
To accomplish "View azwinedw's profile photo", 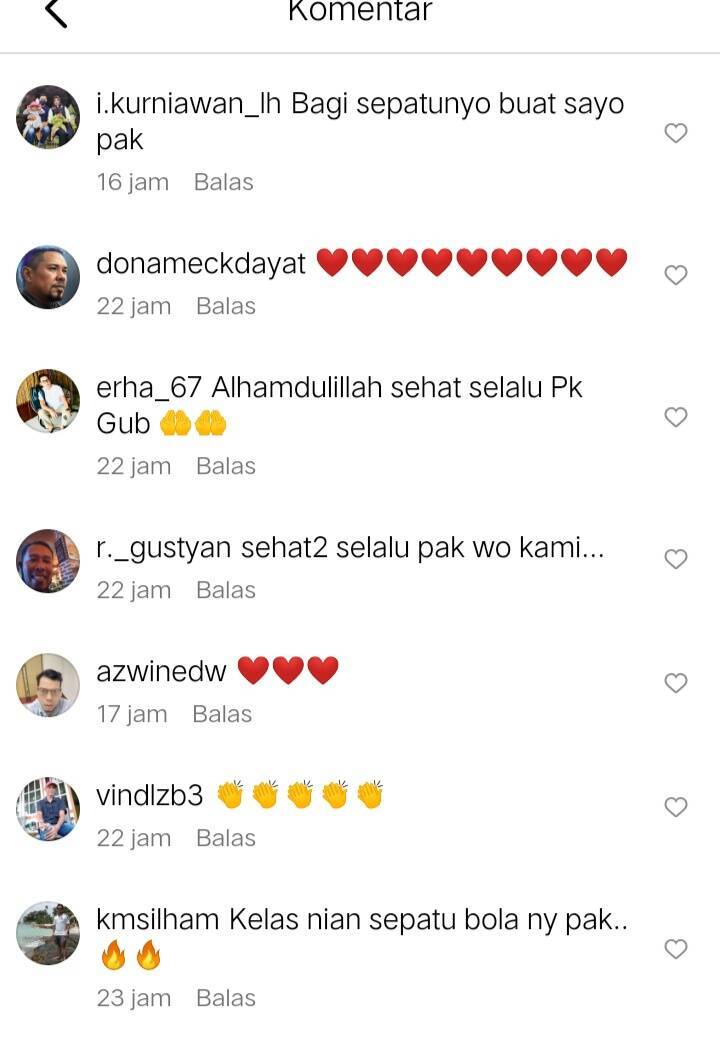I will [x=48, y=685].
